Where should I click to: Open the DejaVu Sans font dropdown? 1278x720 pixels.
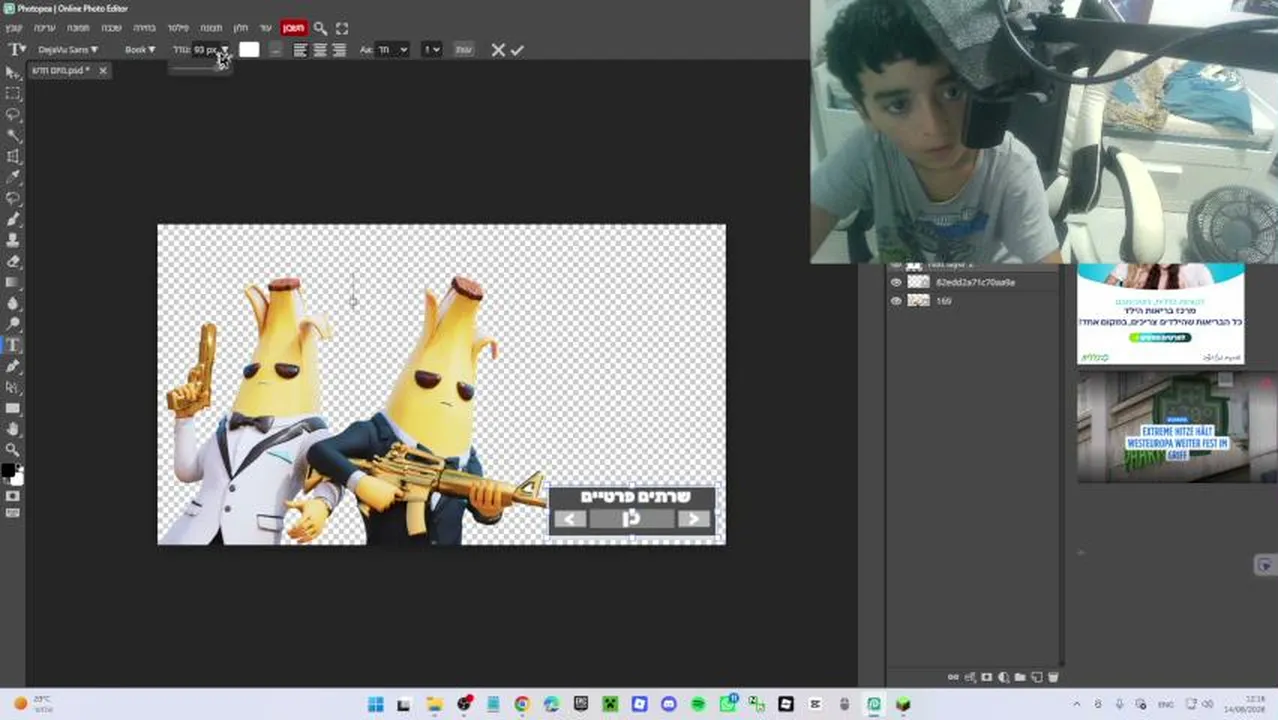[x=68, y=49]
